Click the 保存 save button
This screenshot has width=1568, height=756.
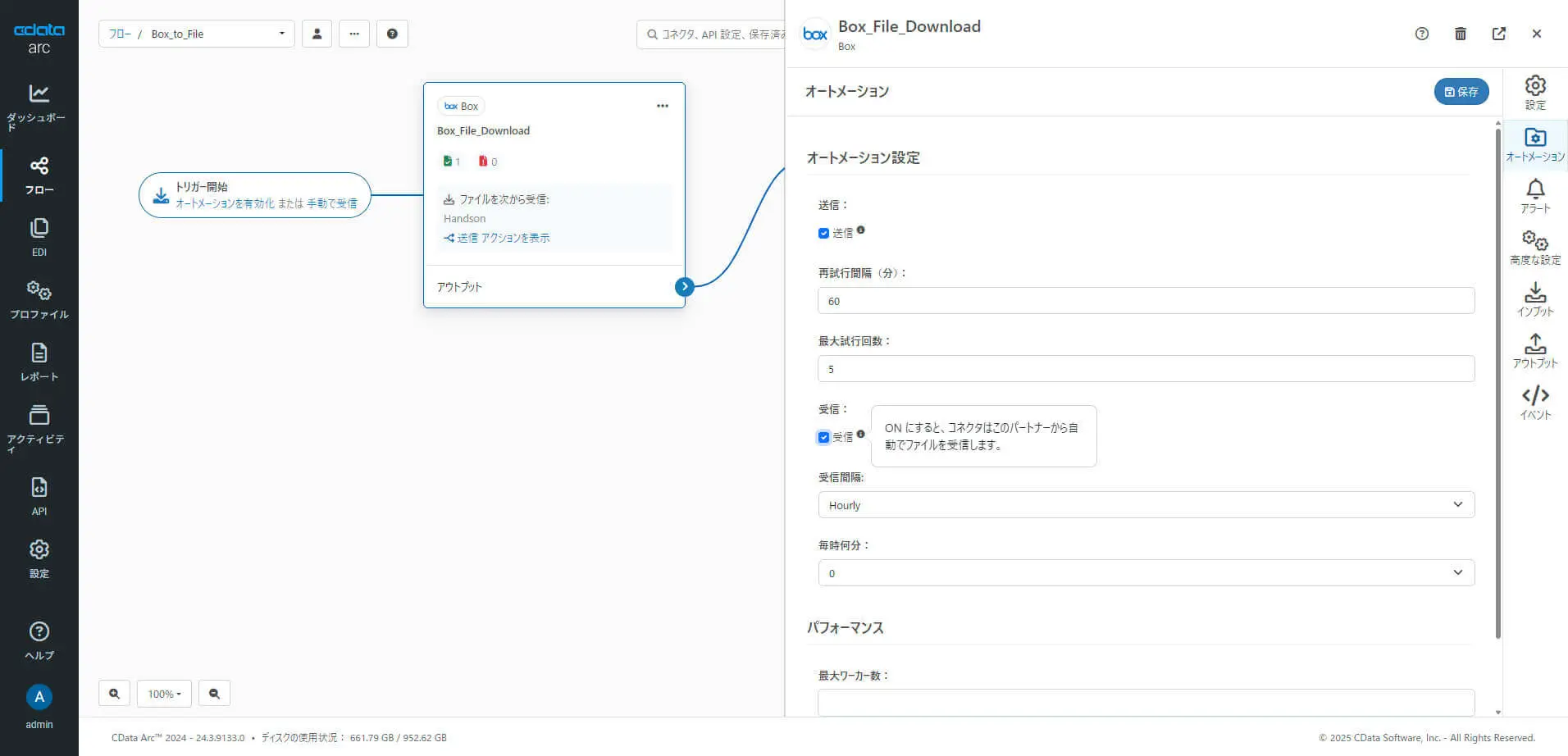1461,92
